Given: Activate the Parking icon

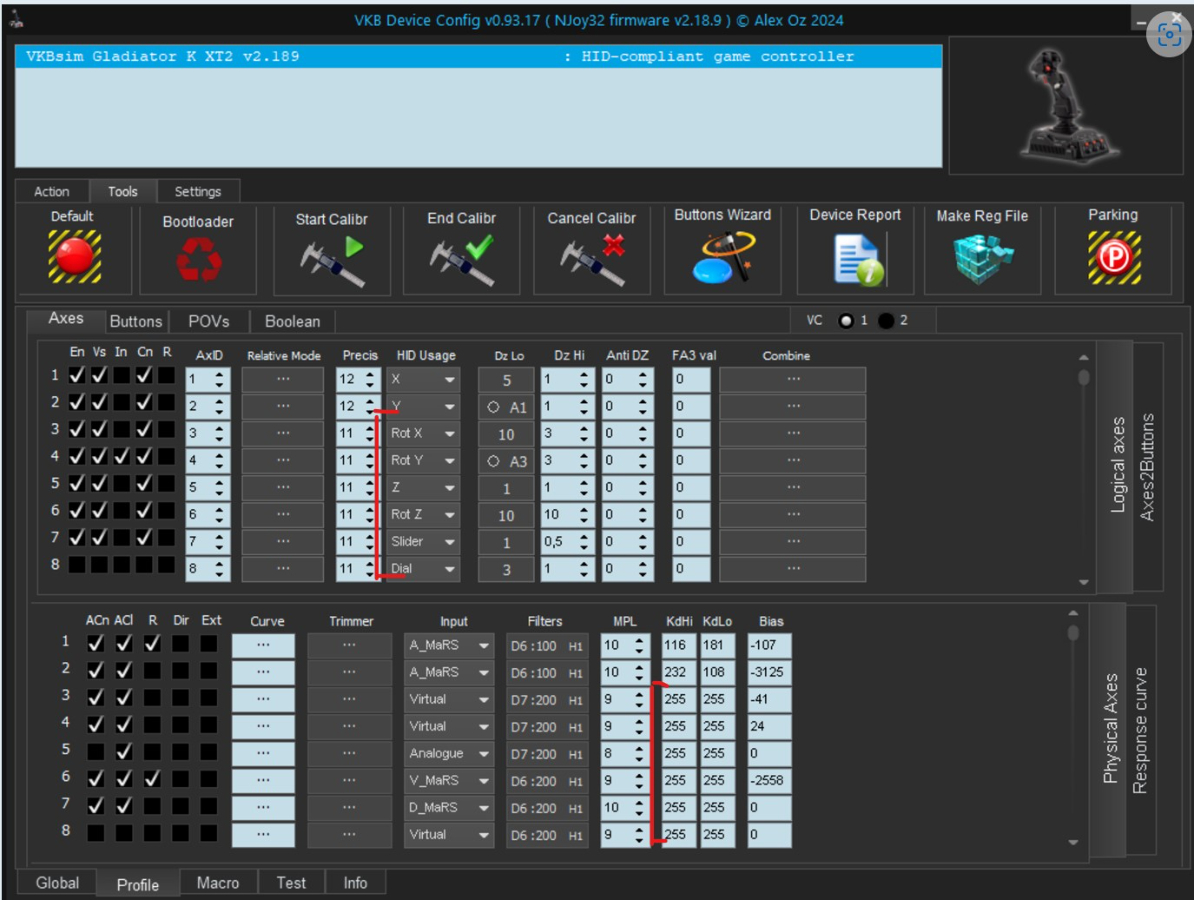Looking at the screenshot, I should click(x=1114, y=257).
